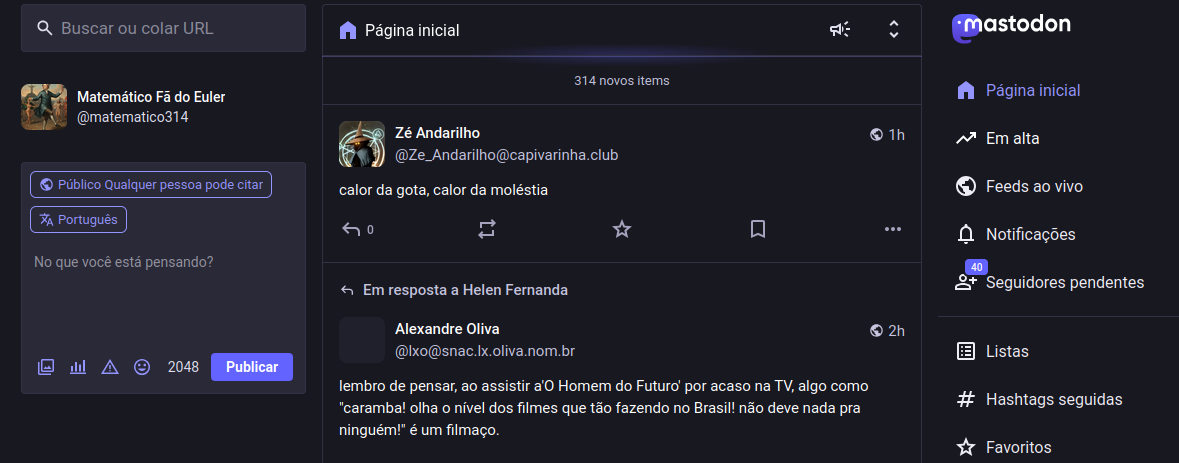Expand the Página inicial column settings
1179x463 pixels.
click(894, 30)
